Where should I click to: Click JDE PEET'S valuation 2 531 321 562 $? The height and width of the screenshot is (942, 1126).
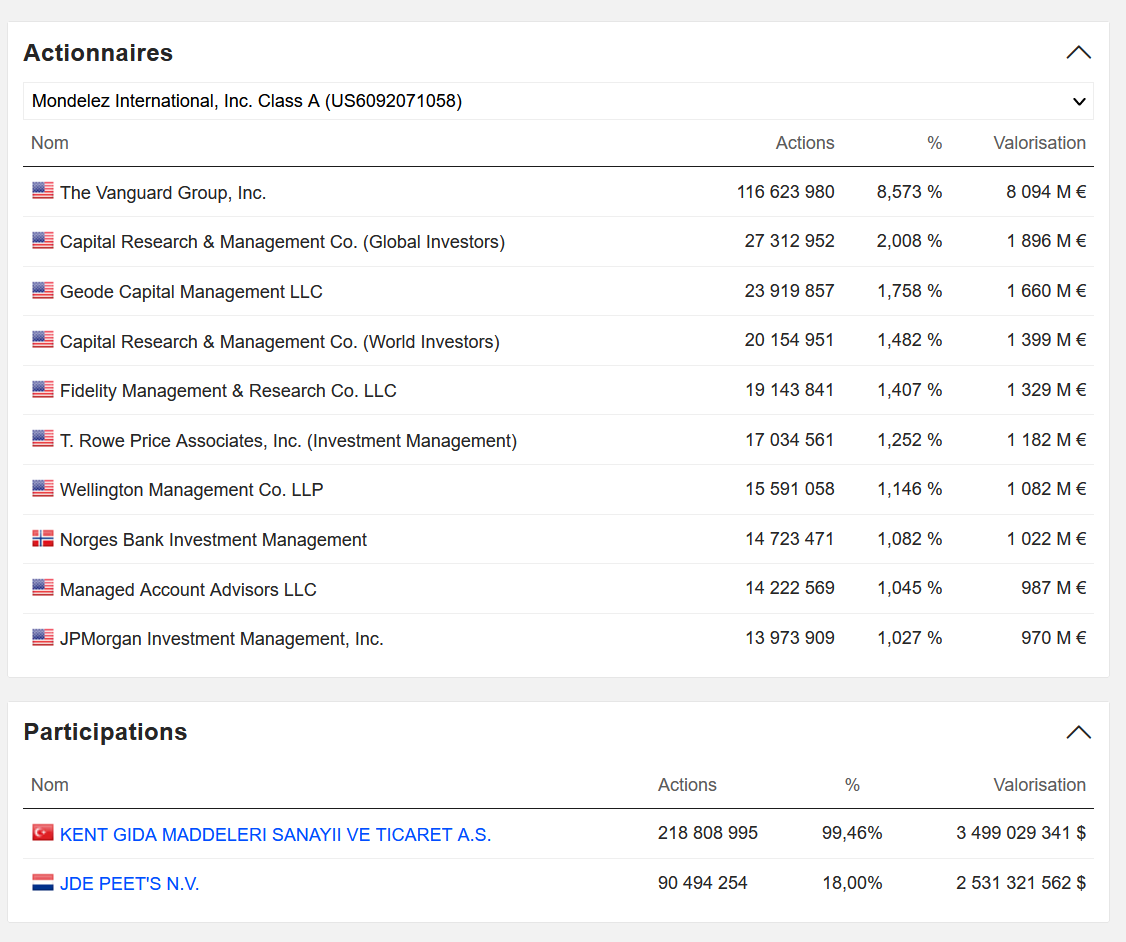point(1020,882)
